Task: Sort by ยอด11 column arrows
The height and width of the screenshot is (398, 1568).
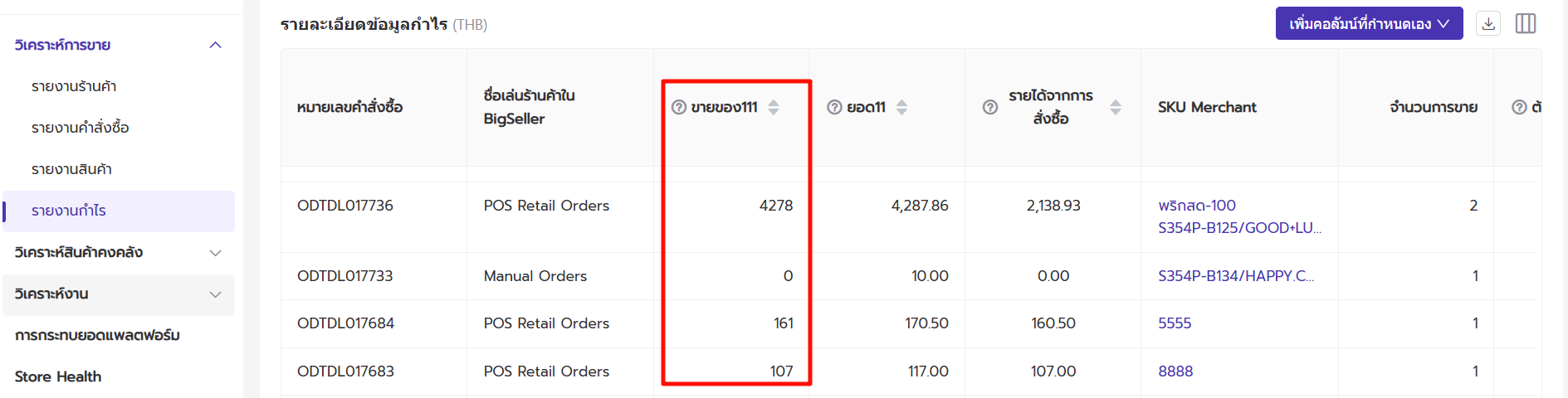Action: (x=901, y=107)
